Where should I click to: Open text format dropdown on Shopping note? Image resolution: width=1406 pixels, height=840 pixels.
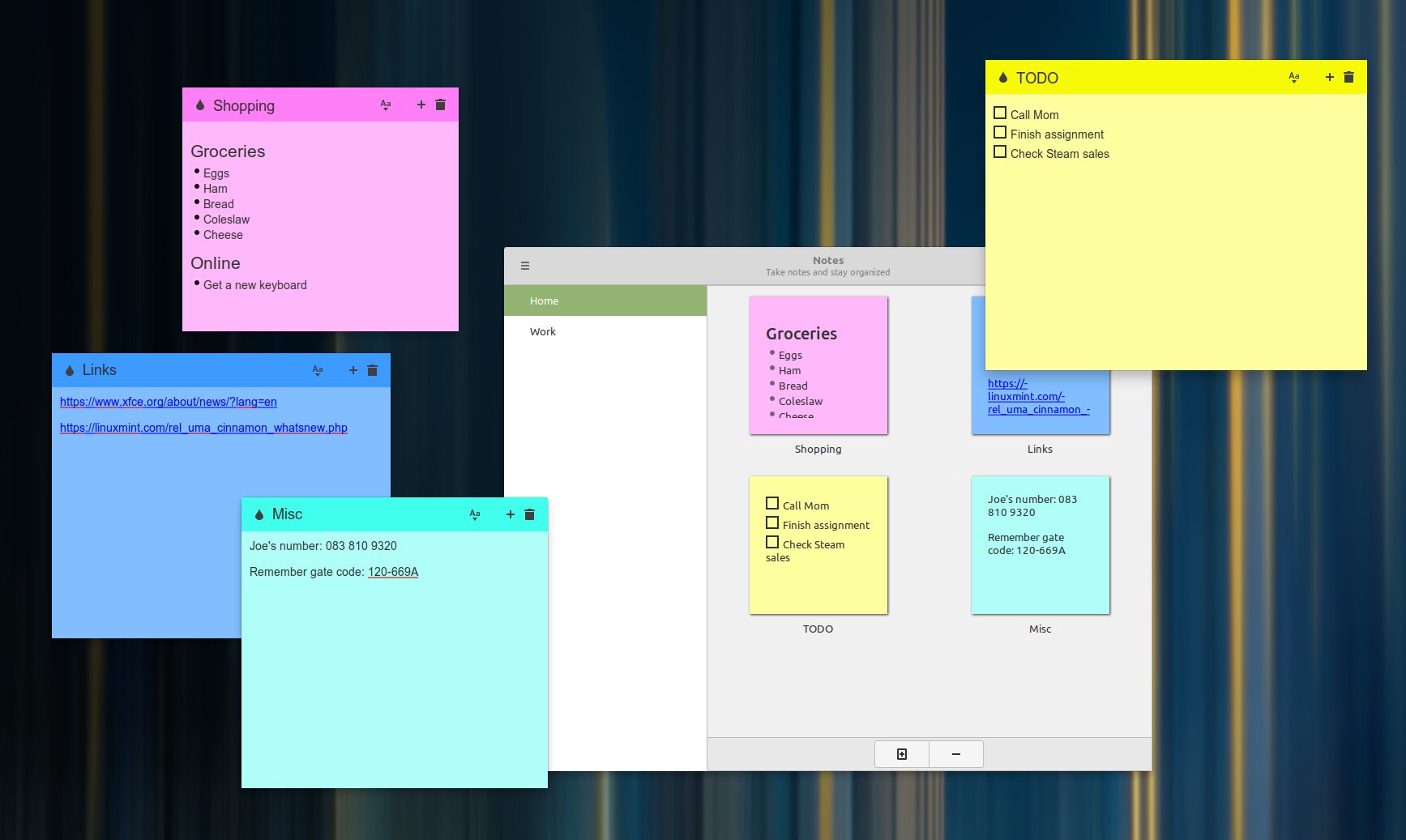386,104
